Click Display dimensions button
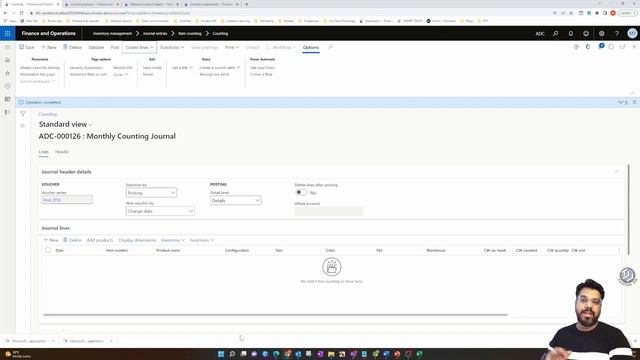640x360 pixels. [x=137, y=240]
